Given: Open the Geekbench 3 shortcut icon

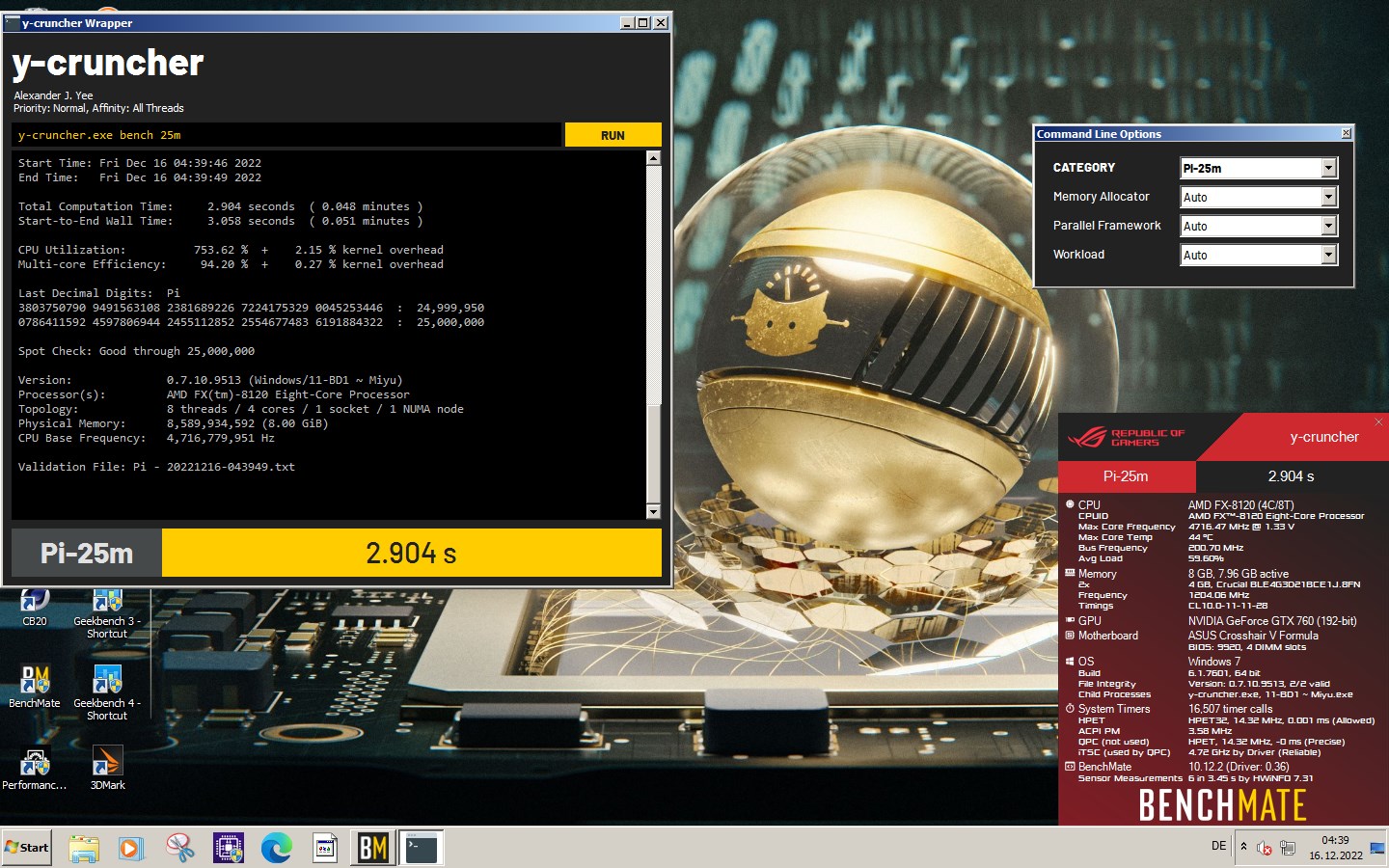Looking at the screenshot, I should point(106,613).
